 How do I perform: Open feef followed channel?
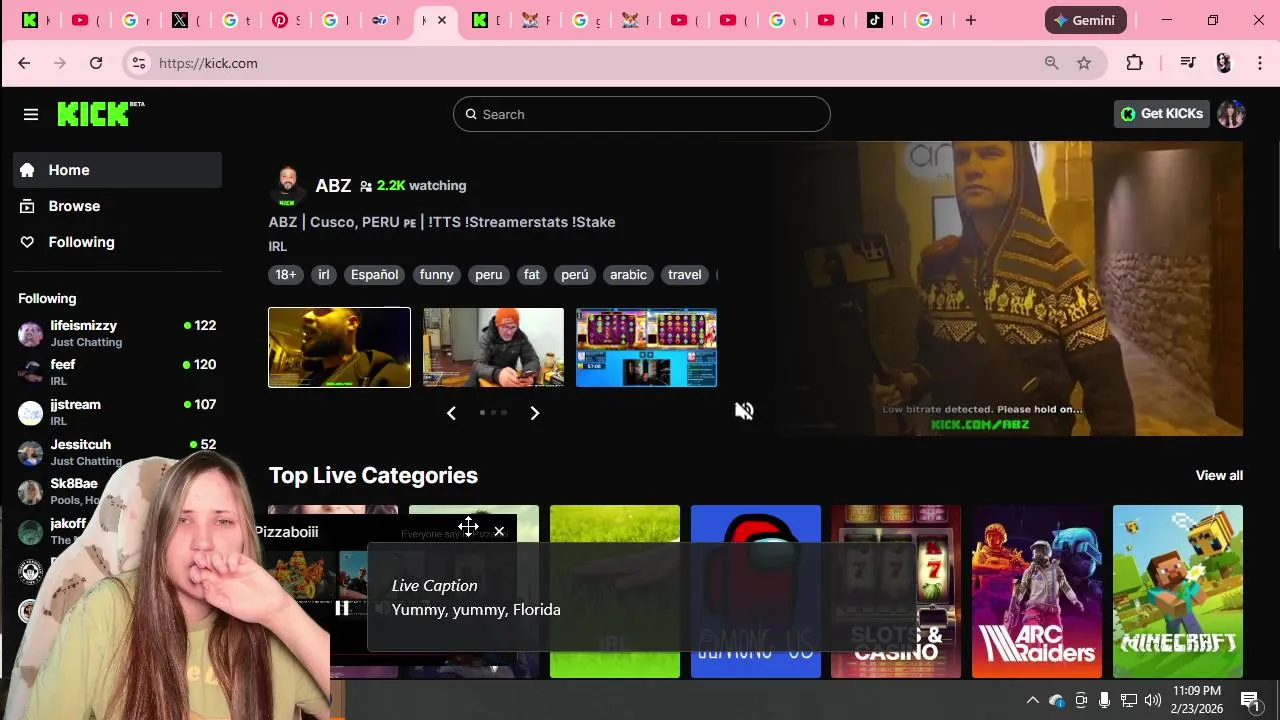117,372
